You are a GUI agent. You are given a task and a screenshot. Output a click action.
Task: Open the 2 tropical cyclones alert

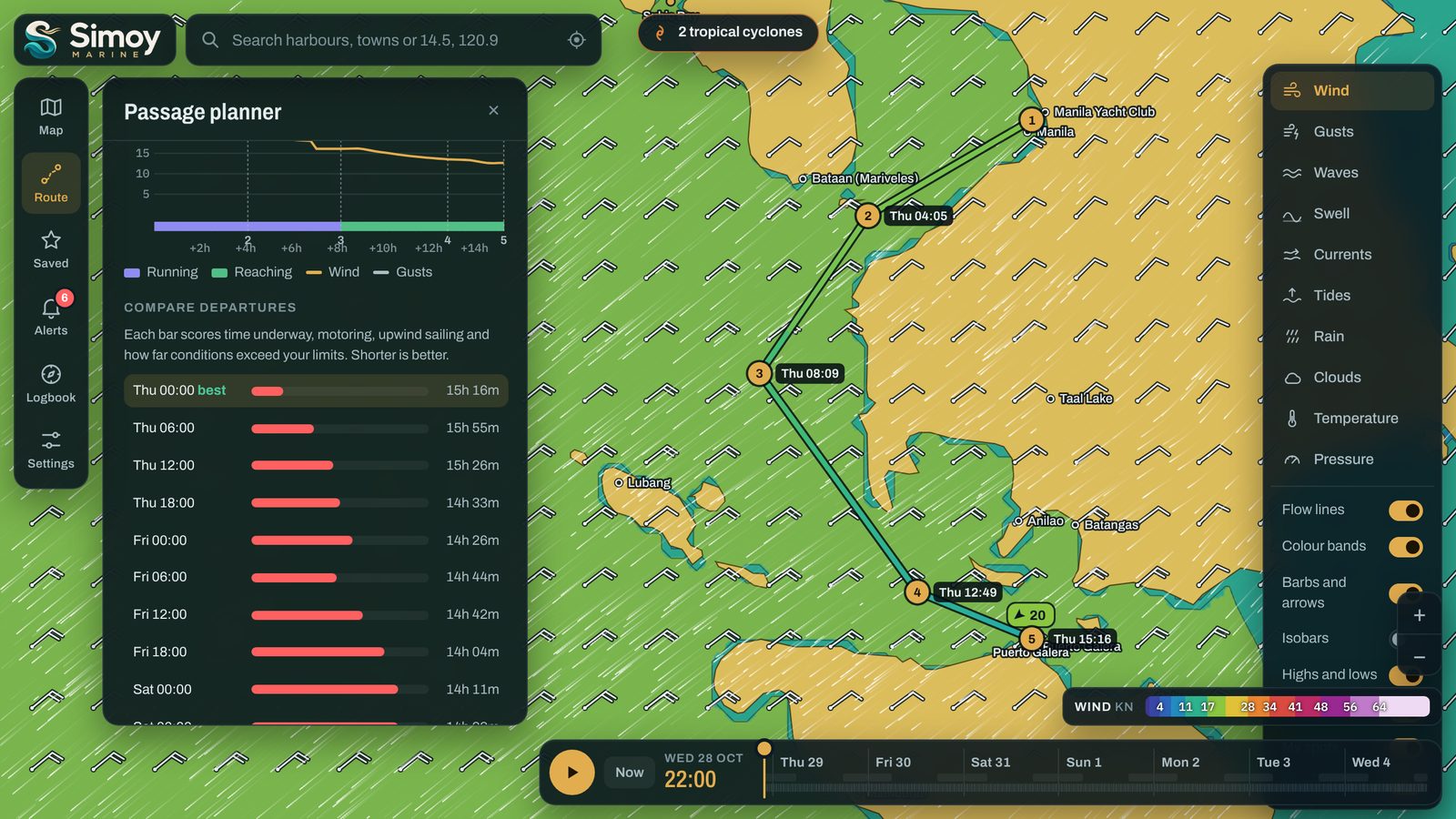[728, 32]
